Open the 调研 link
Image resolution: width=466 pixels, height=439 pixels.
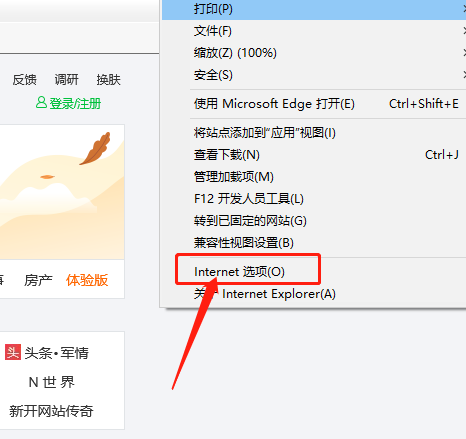[66, 80]
